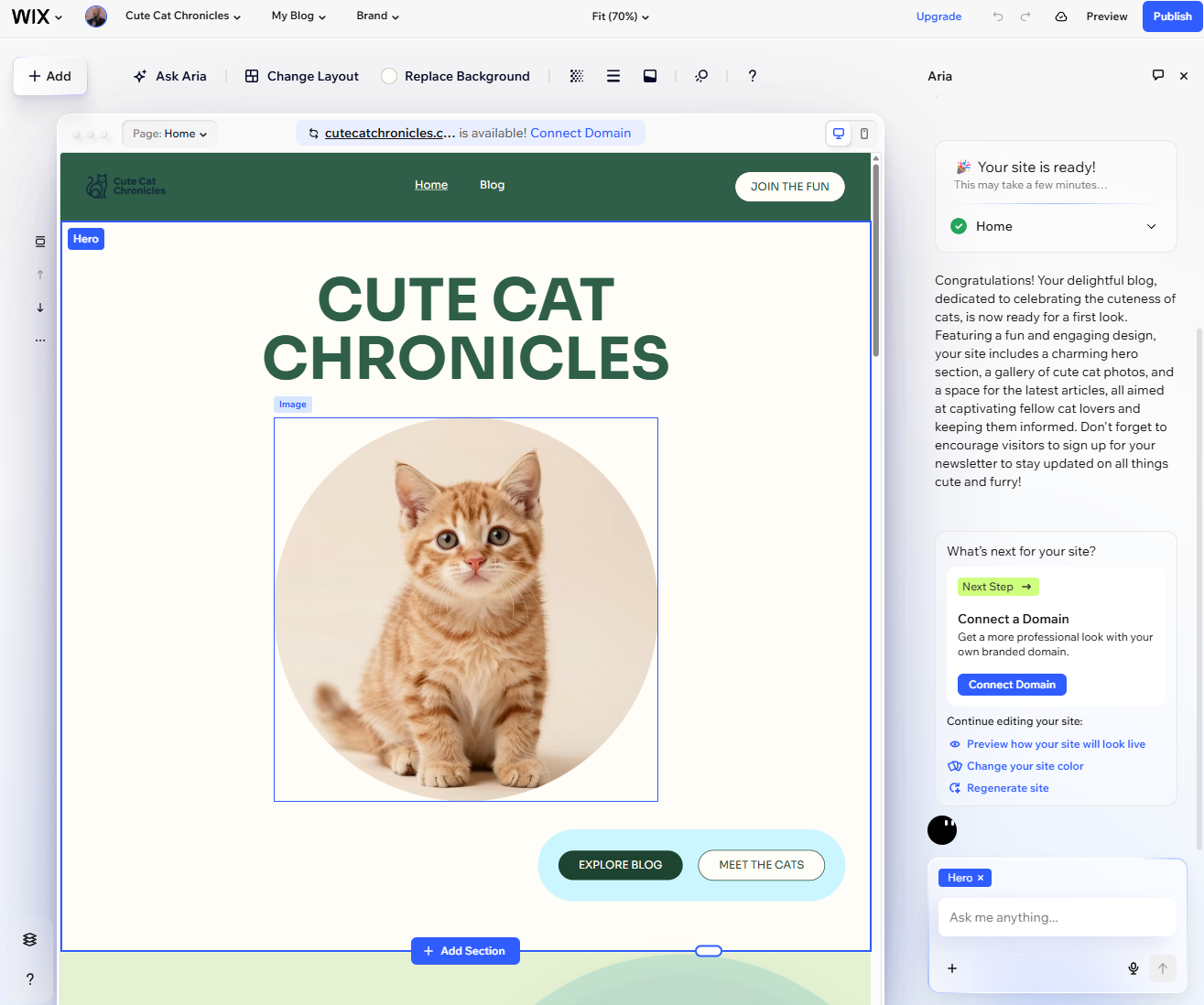Switch to mobile editor view
Image resolution: width=1204 pixels, height=1005 pixels.
coord(863,133)
